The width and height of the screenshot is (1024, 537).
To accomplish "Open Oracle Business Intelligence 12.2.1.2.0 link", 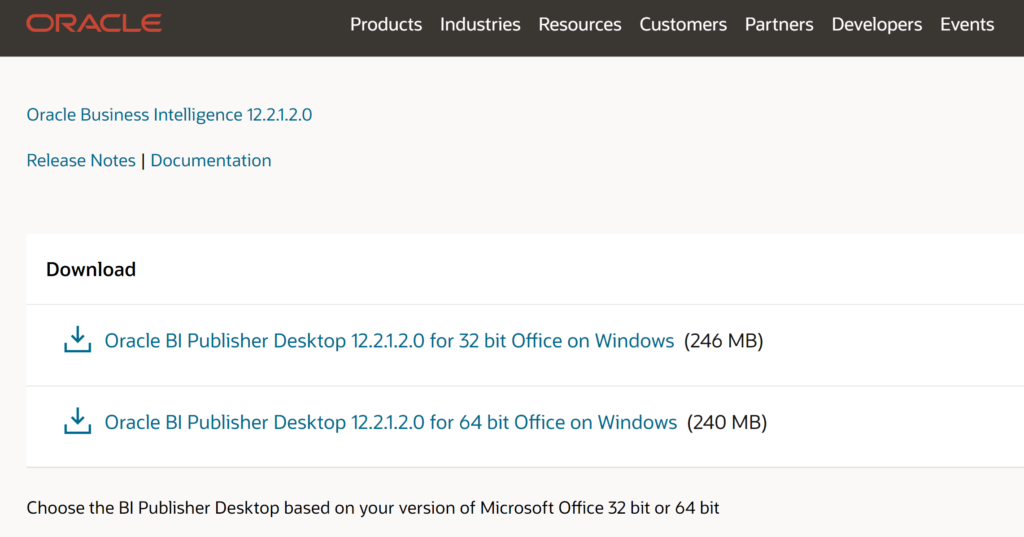I will [x=169, y=115].
